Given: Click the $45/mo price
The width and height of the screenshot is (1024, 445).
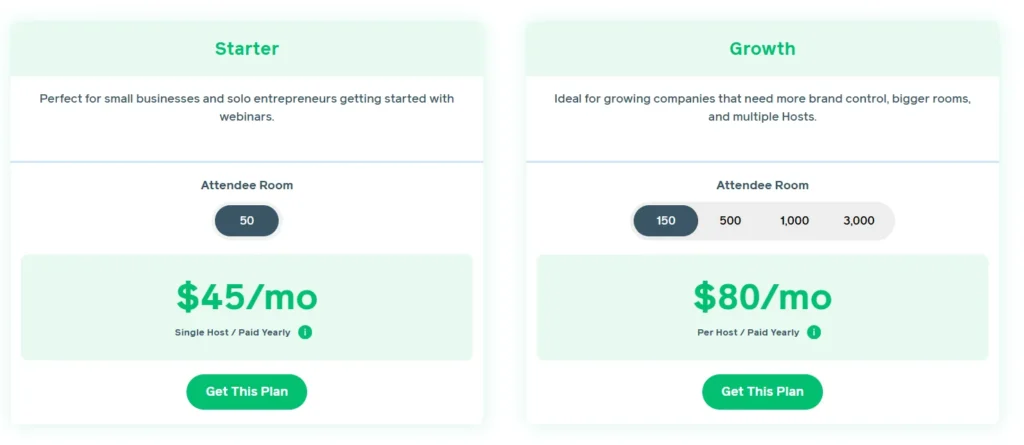Looking at the screenshot, I should tap(247, 297).
